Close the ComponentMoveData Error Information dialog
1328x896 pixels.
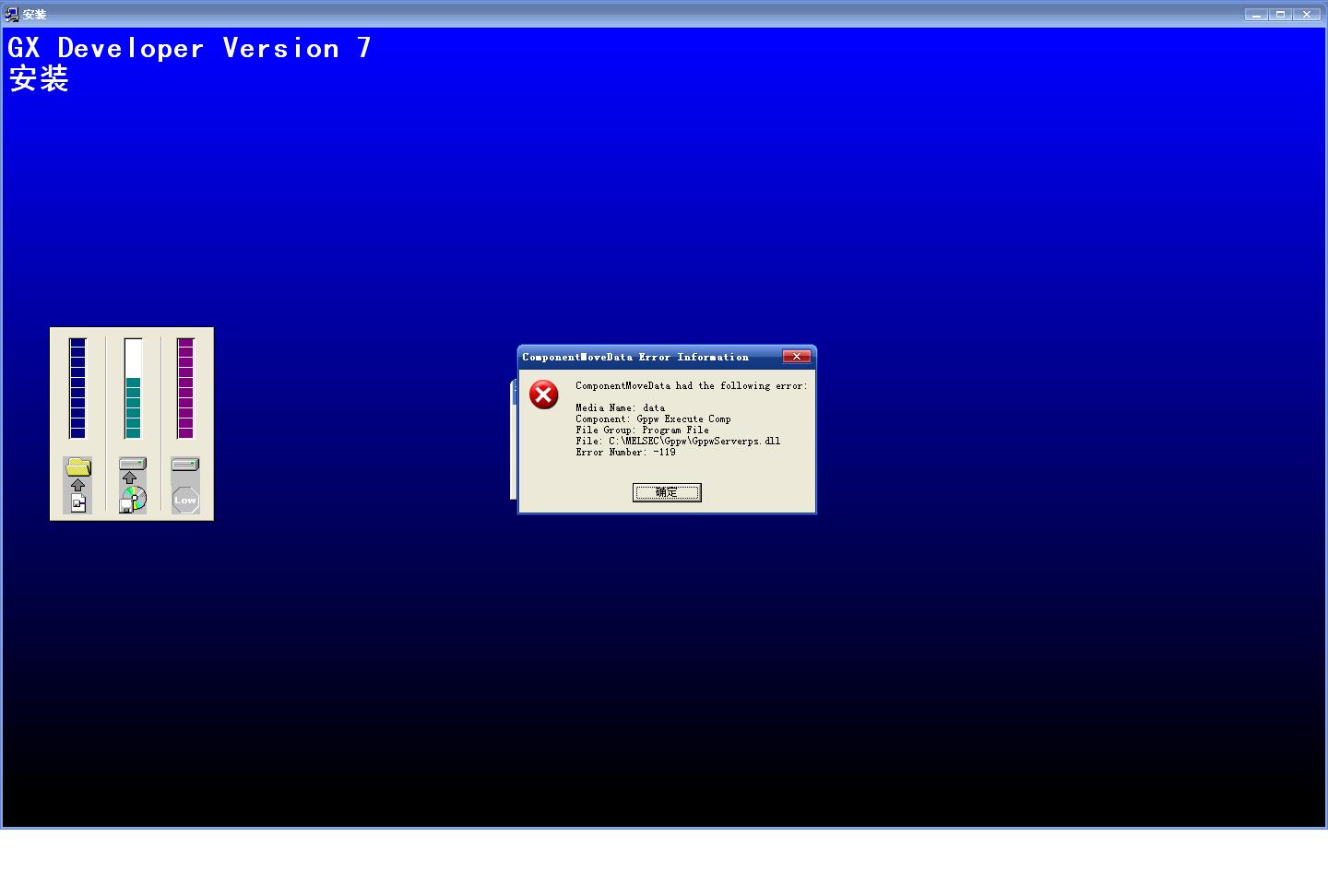796,357
